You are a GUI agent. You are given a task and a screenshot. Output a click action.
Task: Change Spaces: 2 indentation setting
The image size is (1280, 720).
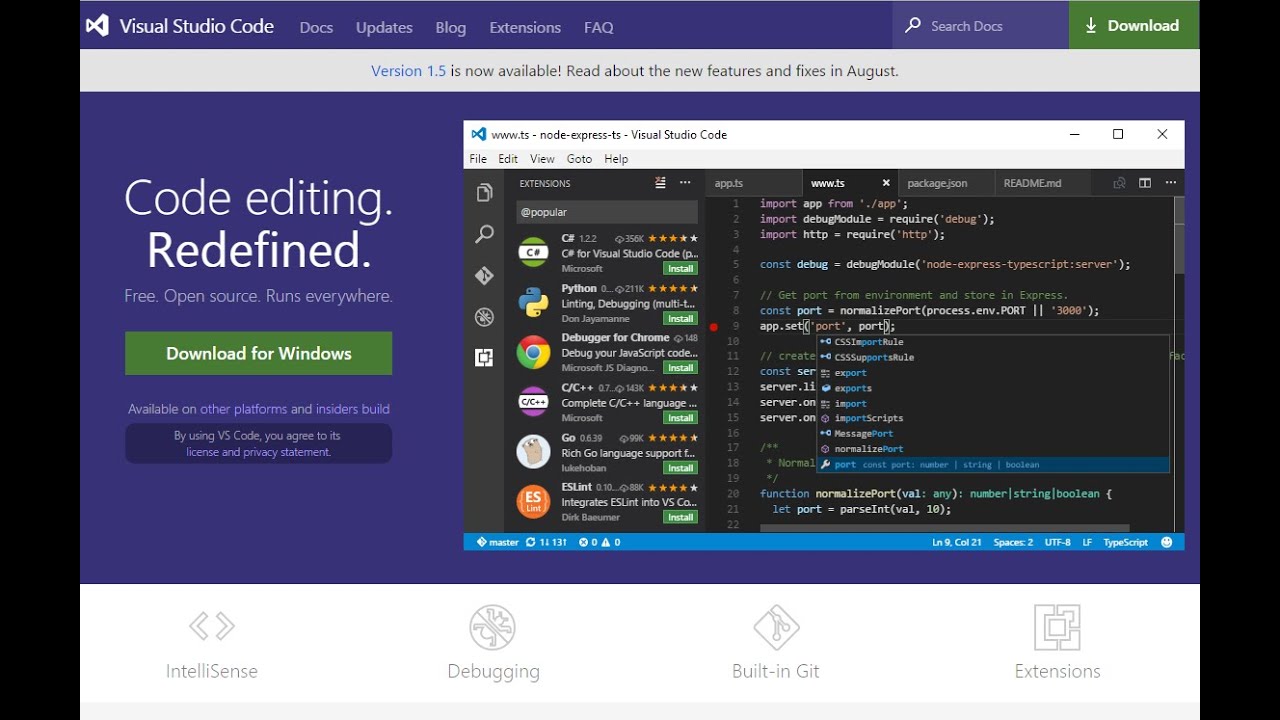tap(1013, 542)
